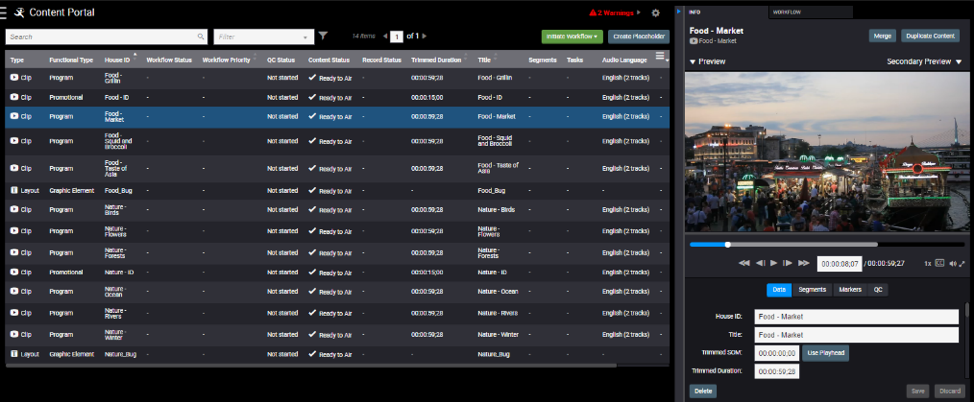Select the Nature - Rivers title cell
This screenshot has width=974, height=402.
pos(498,313)
